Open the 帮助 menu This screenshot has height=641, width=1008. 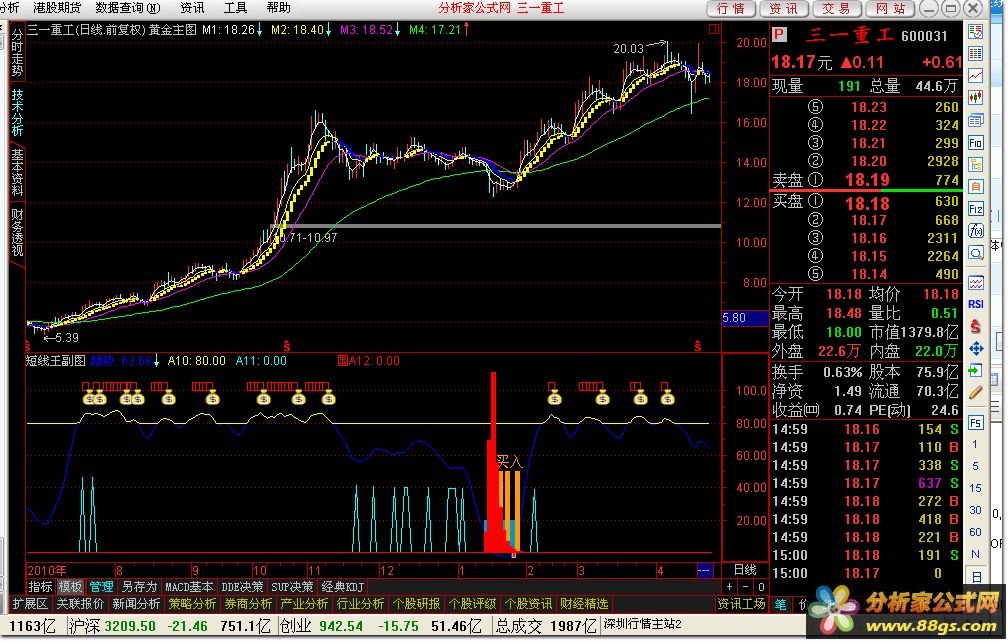[x=278, y=8]
